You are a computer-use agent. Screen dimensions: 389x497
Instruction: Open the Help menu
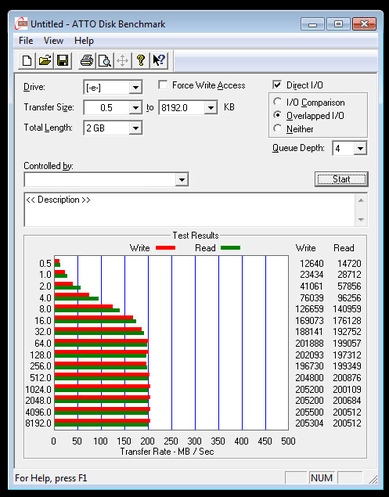point(84,41)
